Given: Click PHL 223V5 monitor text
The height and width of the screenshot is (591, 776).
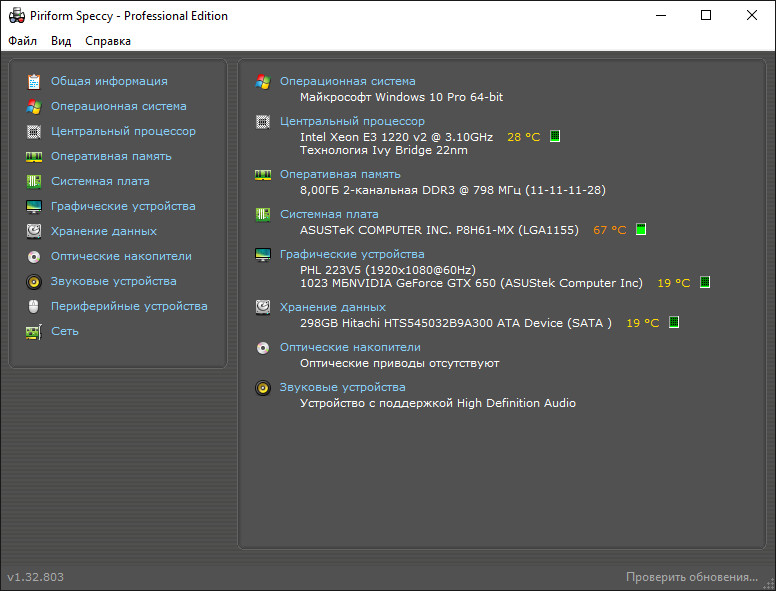Looking at the screenshot, I should tap(388, 270).
